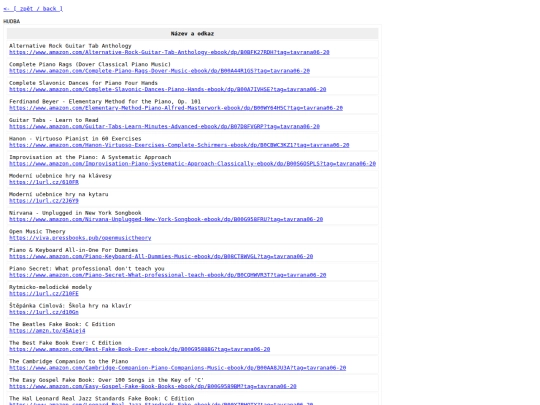Open Piano Secret Amazon link

167,275
